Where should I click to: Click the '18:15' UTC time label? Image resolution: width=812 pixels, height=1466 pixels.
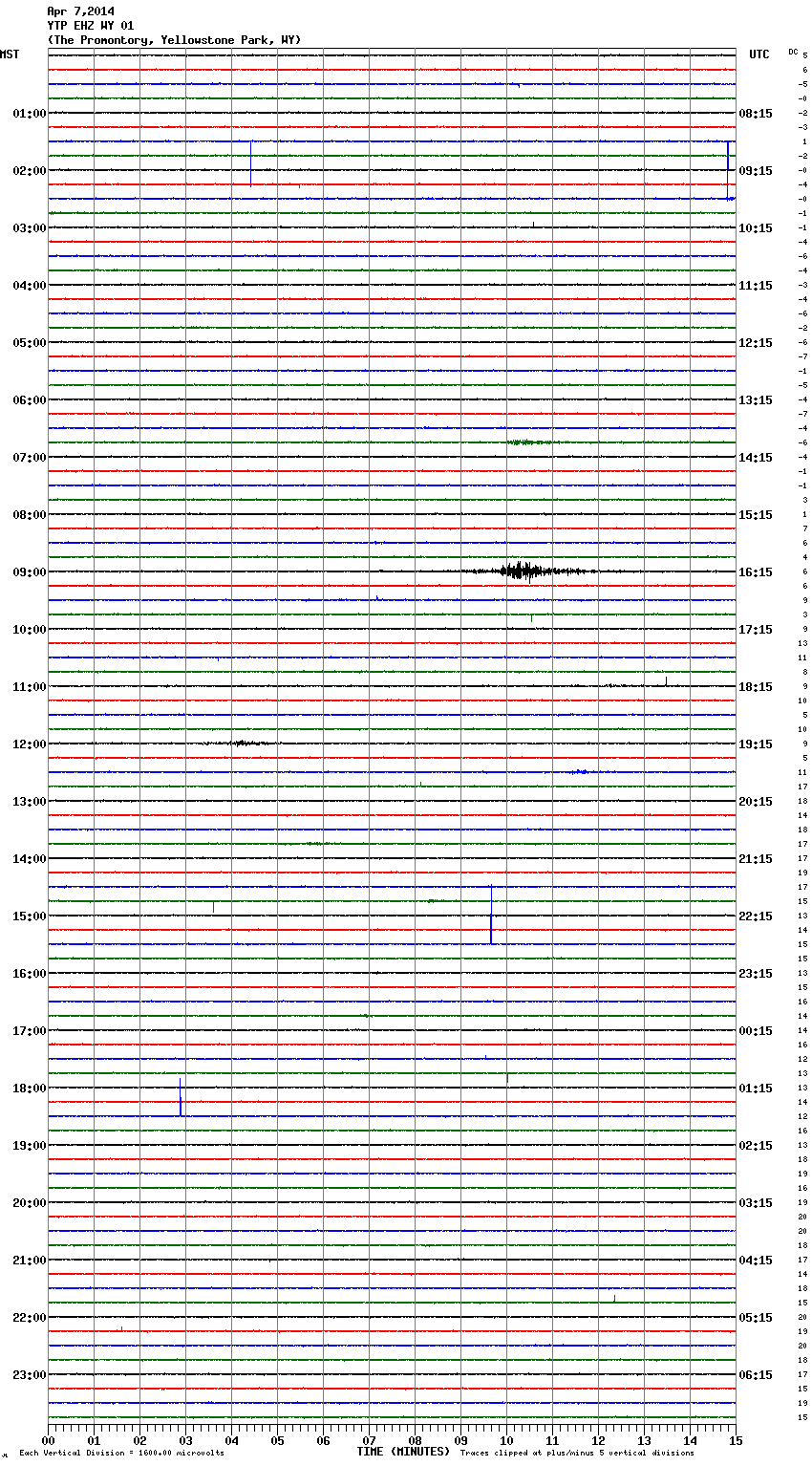pyautogui.click(x=756, y=687)
